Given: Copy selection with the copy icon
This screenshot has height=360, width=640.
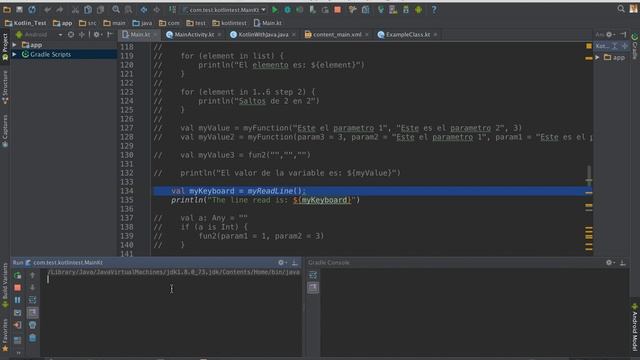Looking at the screenshot, I should (88, 9).
